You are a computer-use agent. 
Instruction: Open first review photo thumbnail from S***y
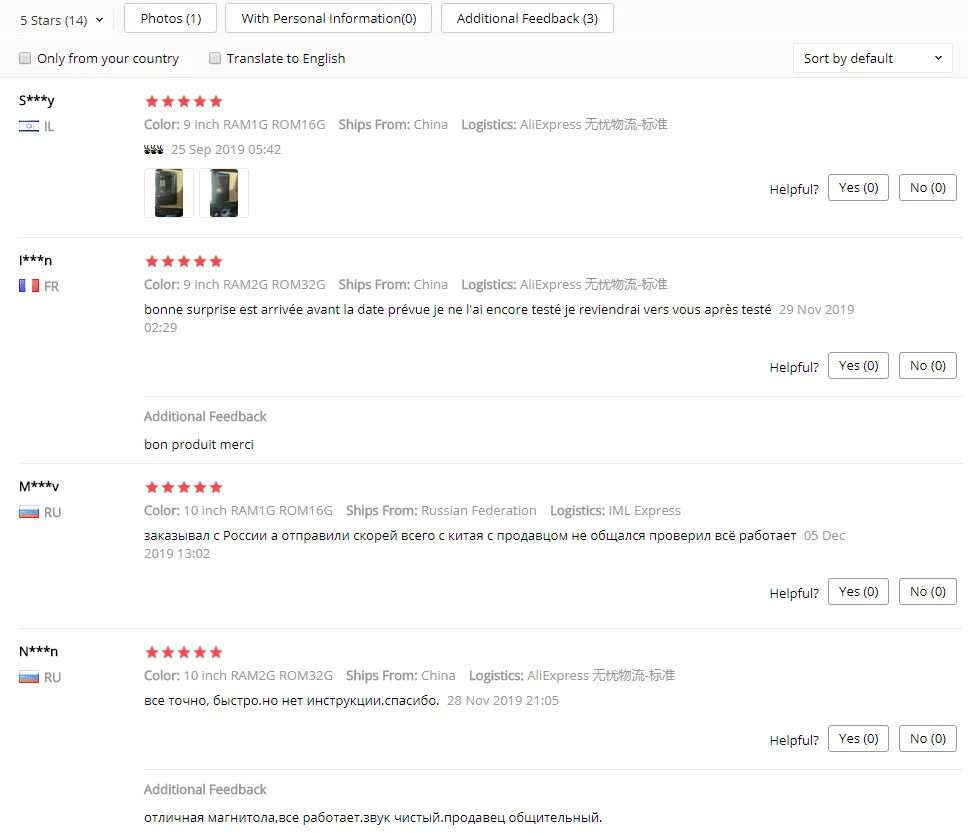[x=169, y=193]
